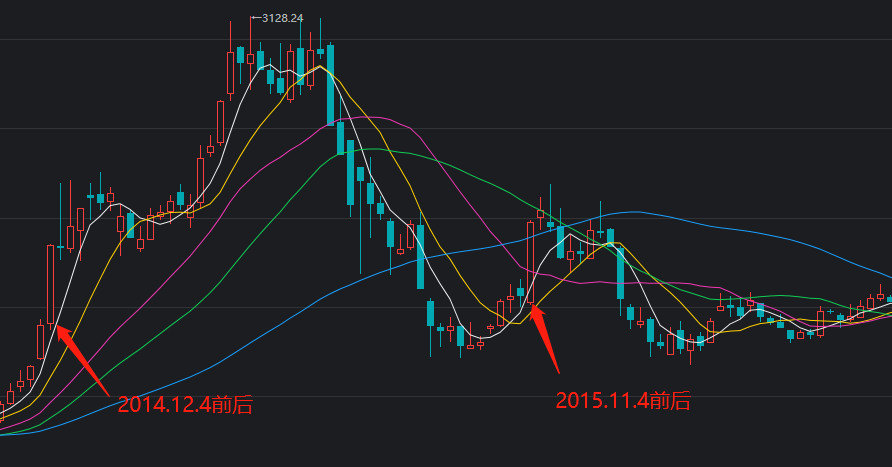The image size is (892, 467).
Task: Select the tall hollow candle at the 2014.12.4 arrow tip
Action: (x=50, y=283)
